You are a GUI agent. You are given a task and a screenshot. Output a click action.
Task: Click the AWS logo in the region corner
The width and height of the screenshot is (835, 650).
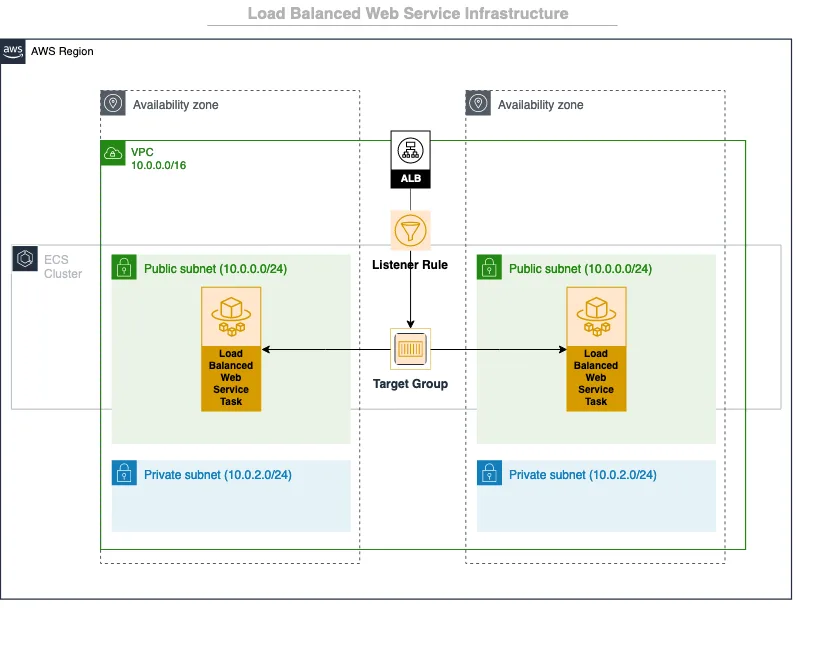click(x=13, y=51)
